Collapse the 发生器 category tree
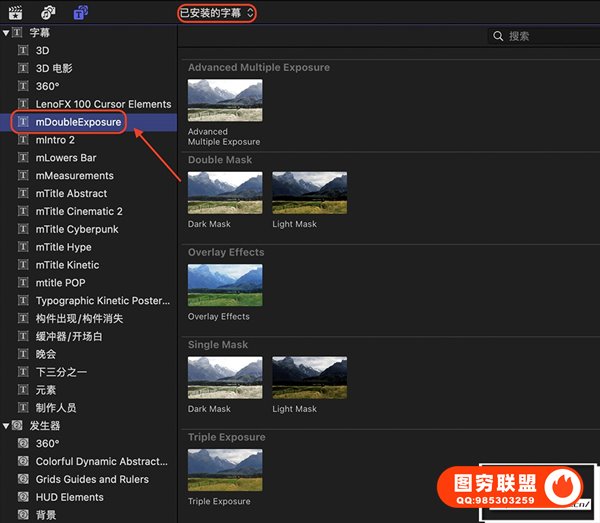This screenshot has height=523, width=600. tap(6, 426)
